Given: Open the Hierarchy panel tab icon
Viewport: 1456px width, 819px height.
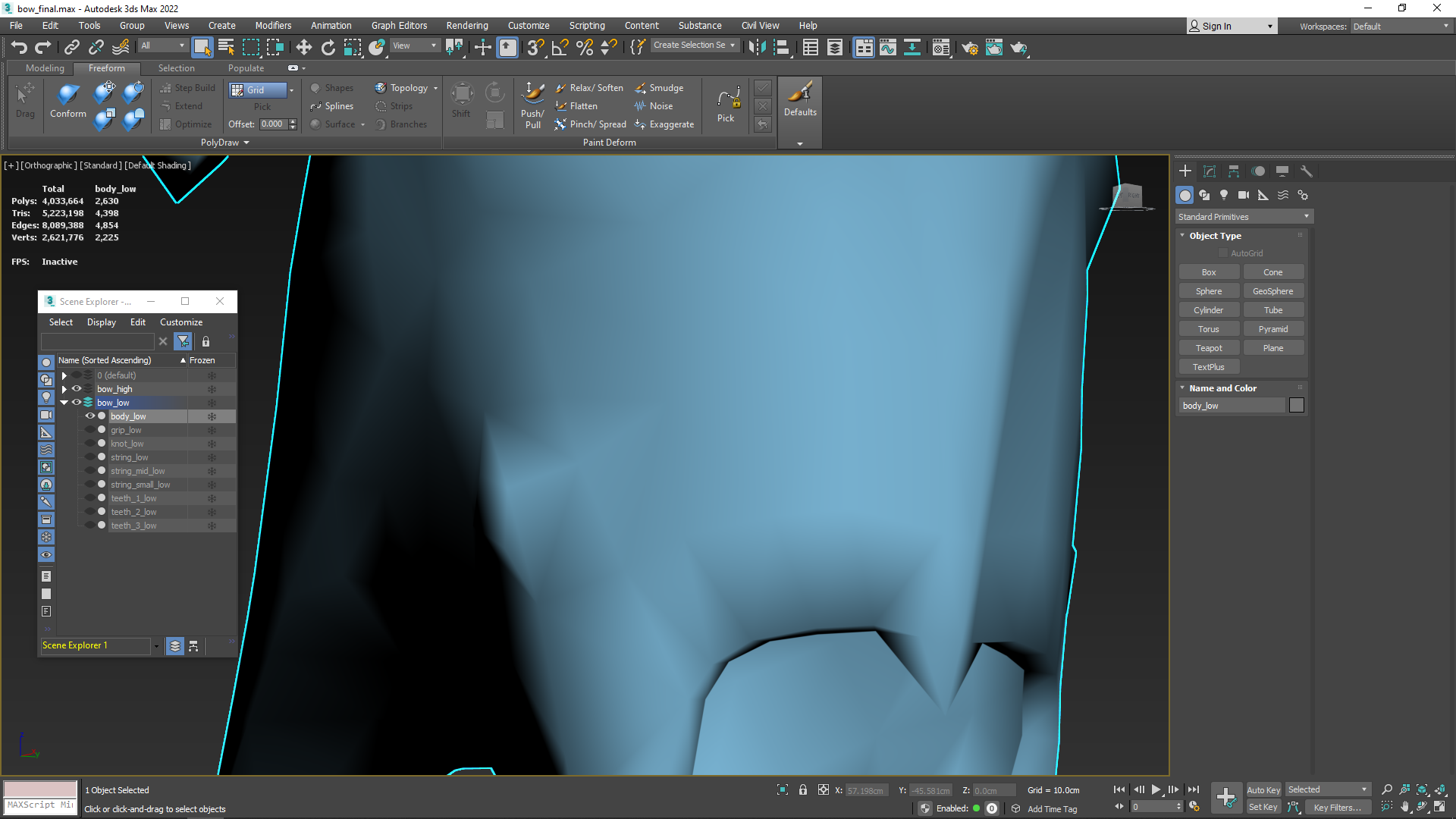Looking at the screenshot, I should 1234,171.
